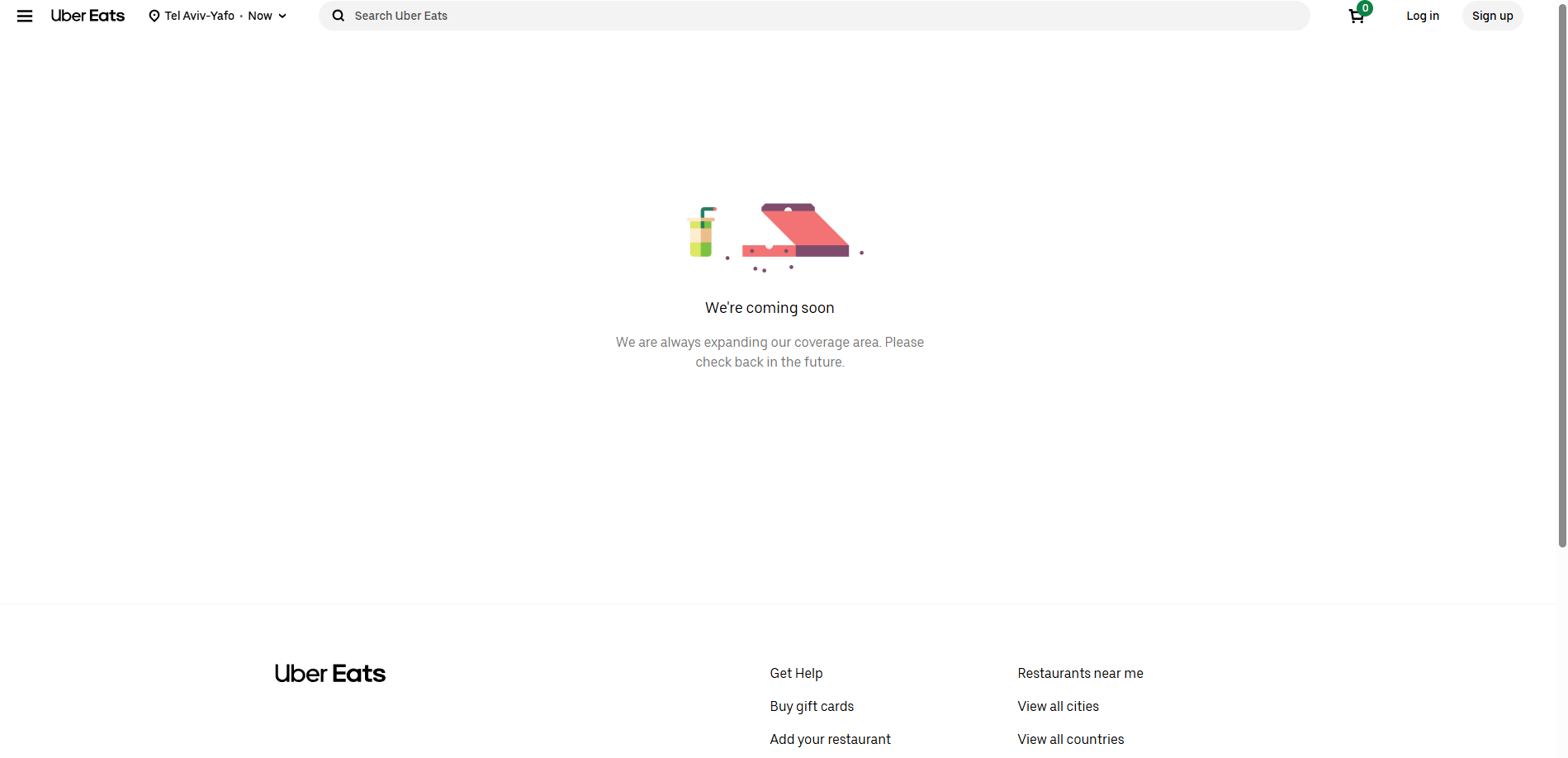This screenshot has width=1568, height=758.
Task: Select View all countries
Action: [1070, 740]
